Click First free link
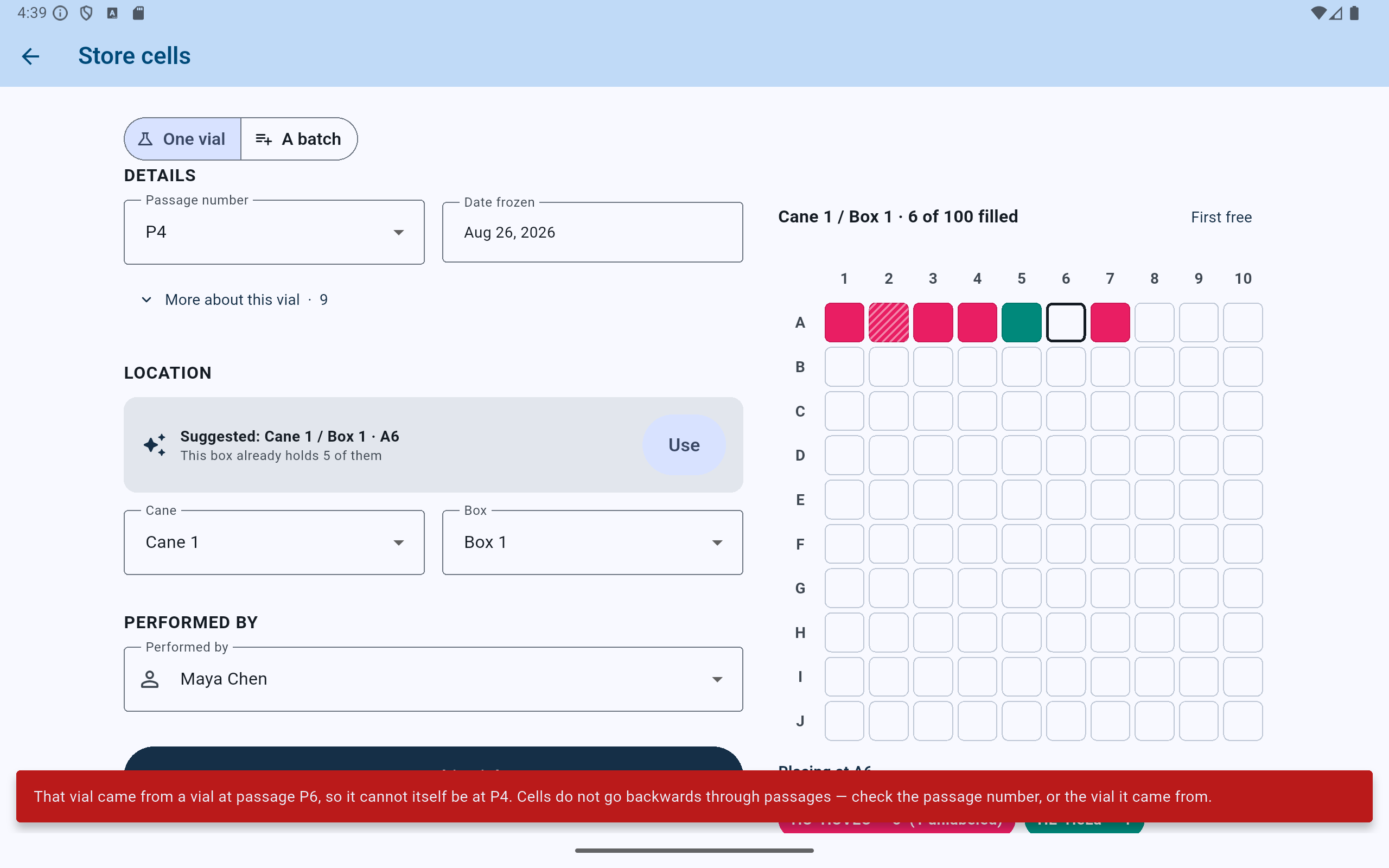The width and height of the screenshot is (1389, 868). pos(1221,217)
